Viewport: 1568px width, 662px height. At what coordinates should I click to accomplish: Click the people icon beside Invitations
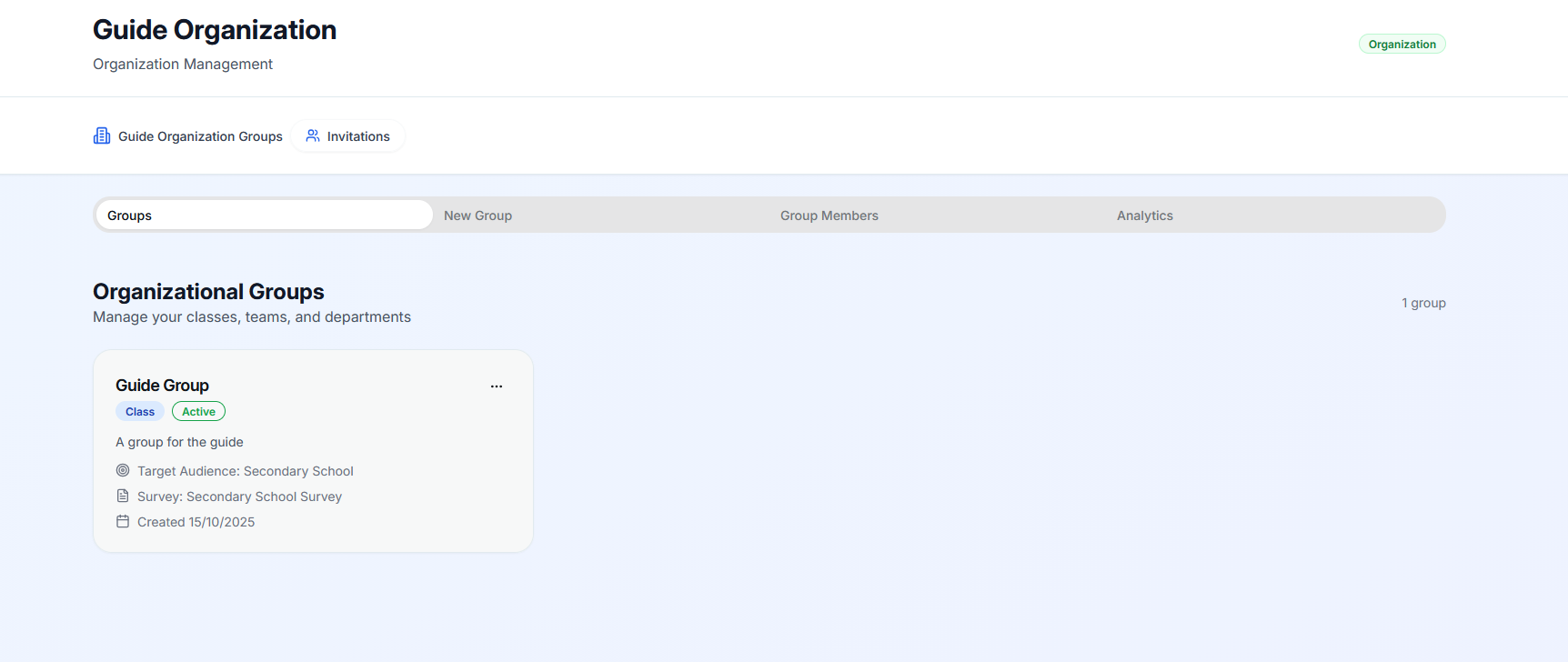313,135
